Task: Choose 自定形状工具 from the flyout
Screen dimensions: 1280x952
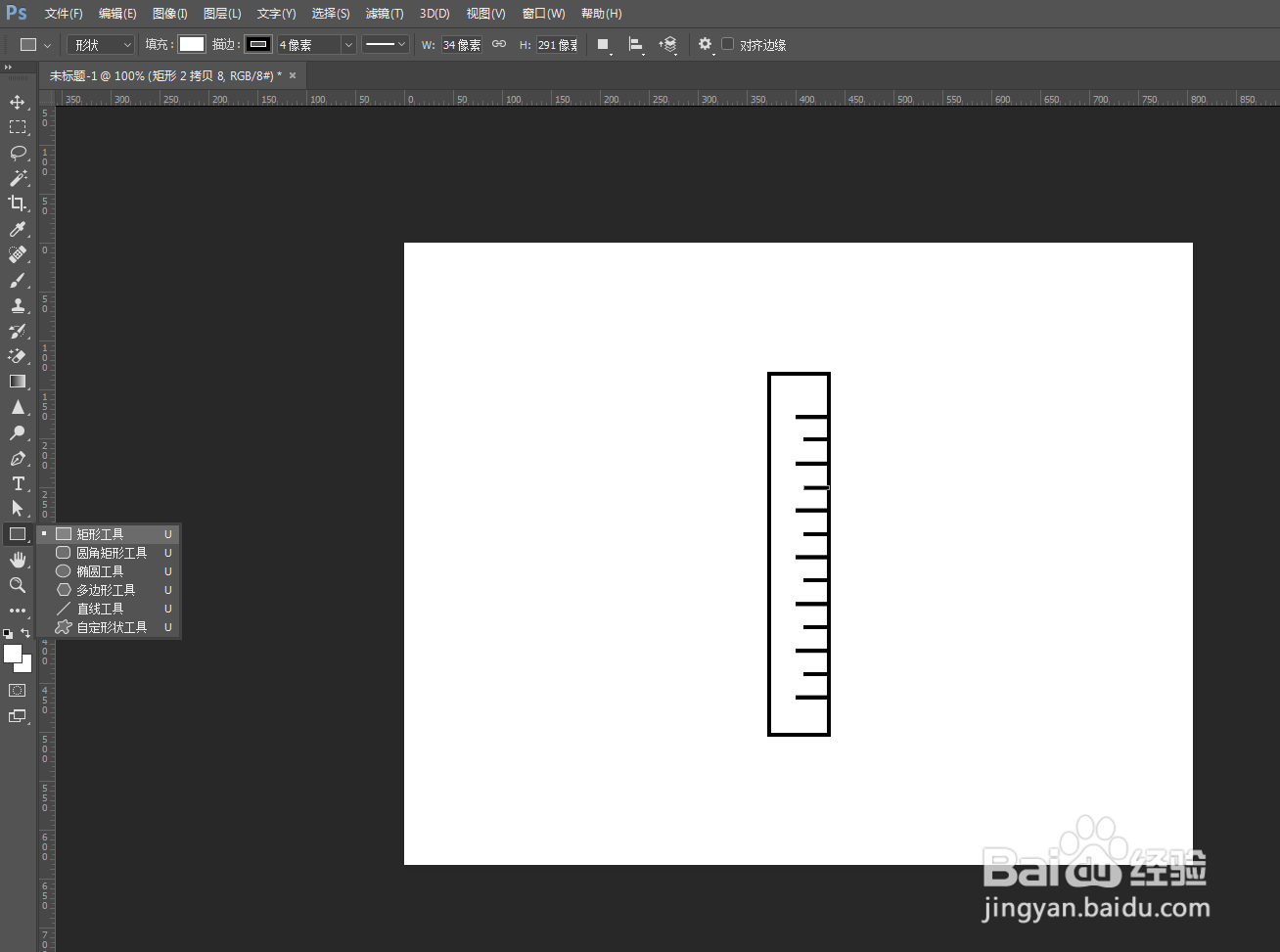Action: pos(109,627)
